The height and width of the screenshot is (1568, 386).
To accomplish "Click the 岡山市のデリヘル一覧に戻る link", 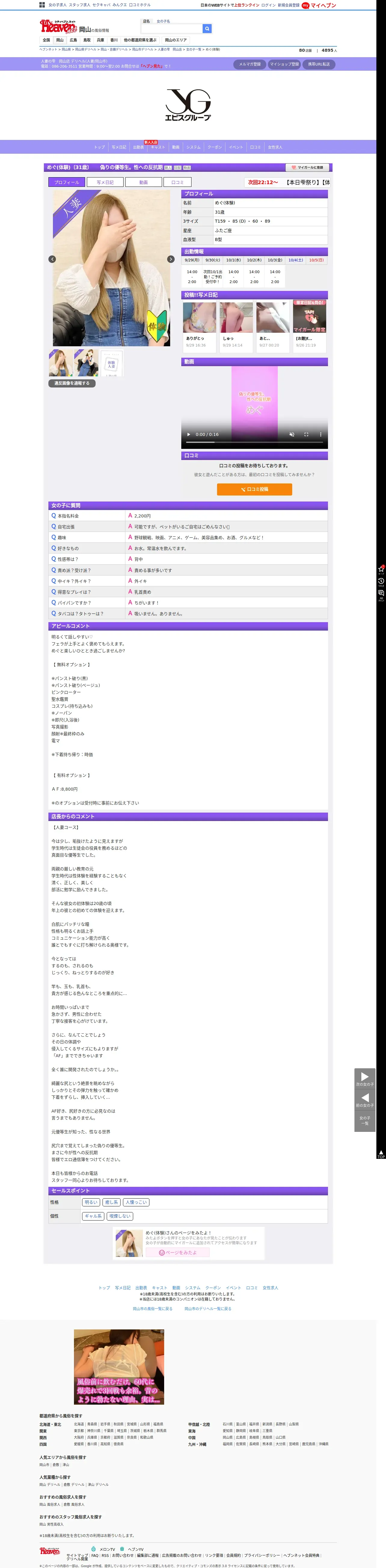I will pos(208,1309).
